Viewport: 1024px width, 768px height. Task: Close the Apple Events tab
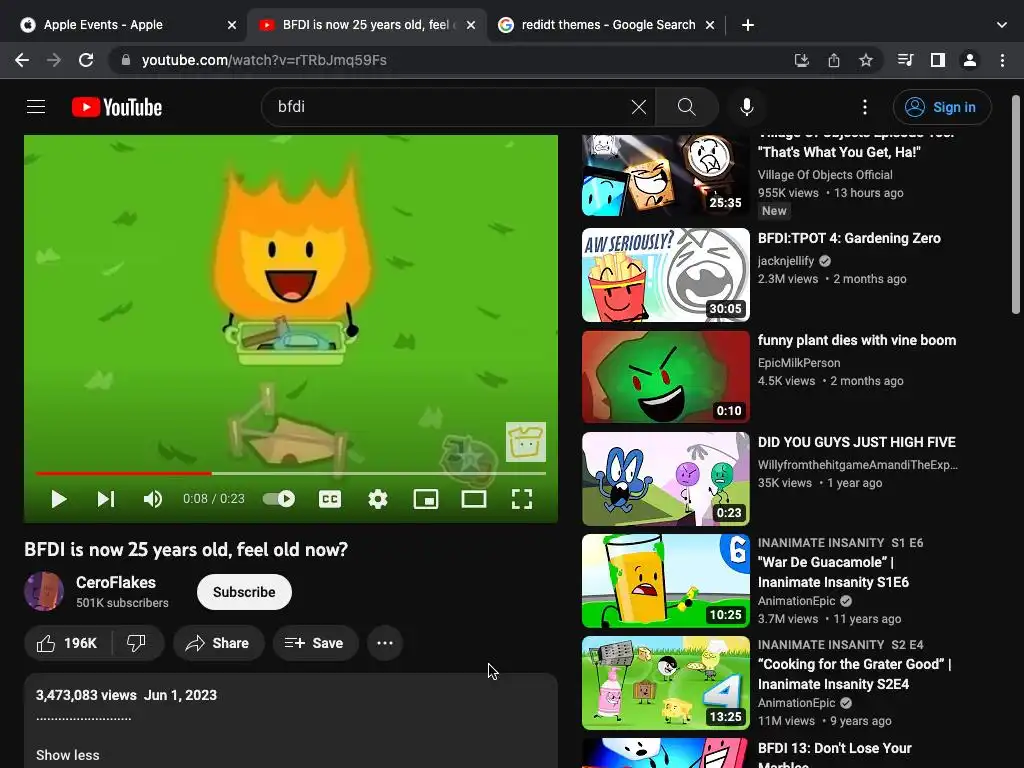coord(232,25)
